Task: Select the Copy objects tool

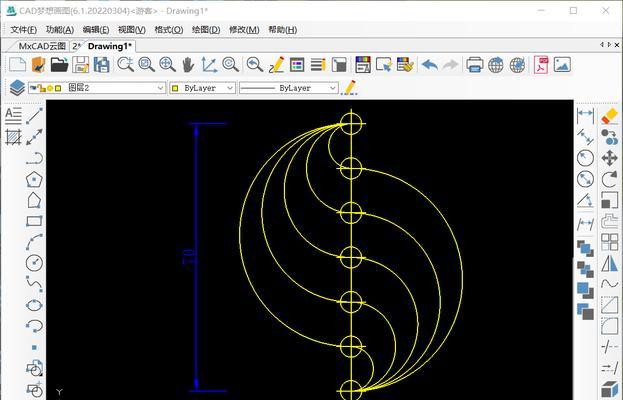Action: click(x=609, y=137)
